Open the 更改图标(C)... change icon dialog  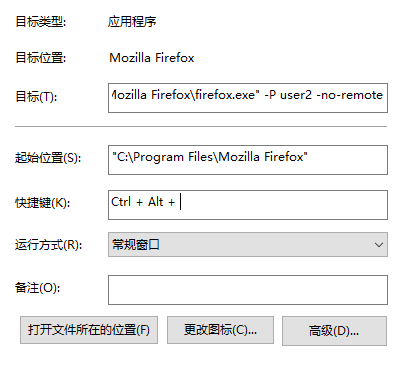click(220, 330)
